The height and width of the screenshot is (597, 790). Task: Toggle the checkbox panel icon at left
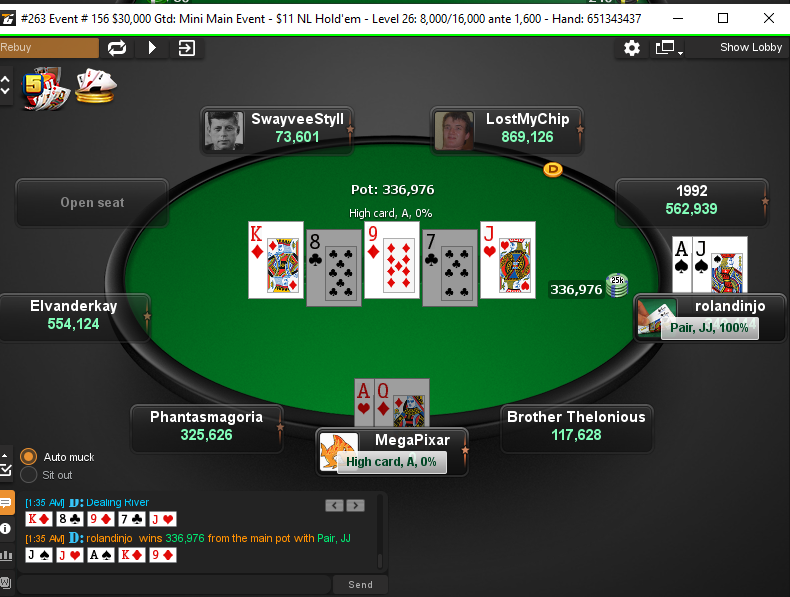6,470
